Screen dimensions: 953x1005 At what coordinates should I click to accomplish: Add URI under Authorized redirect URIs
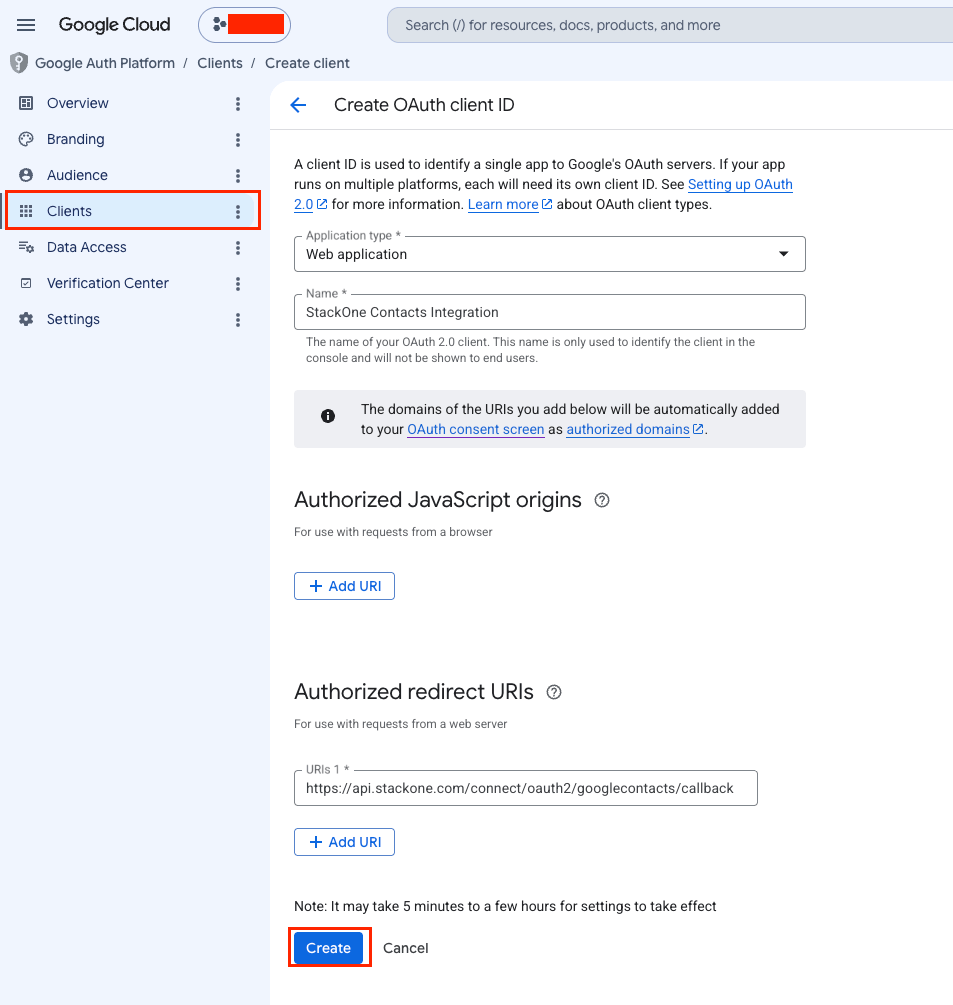(344, 842)
